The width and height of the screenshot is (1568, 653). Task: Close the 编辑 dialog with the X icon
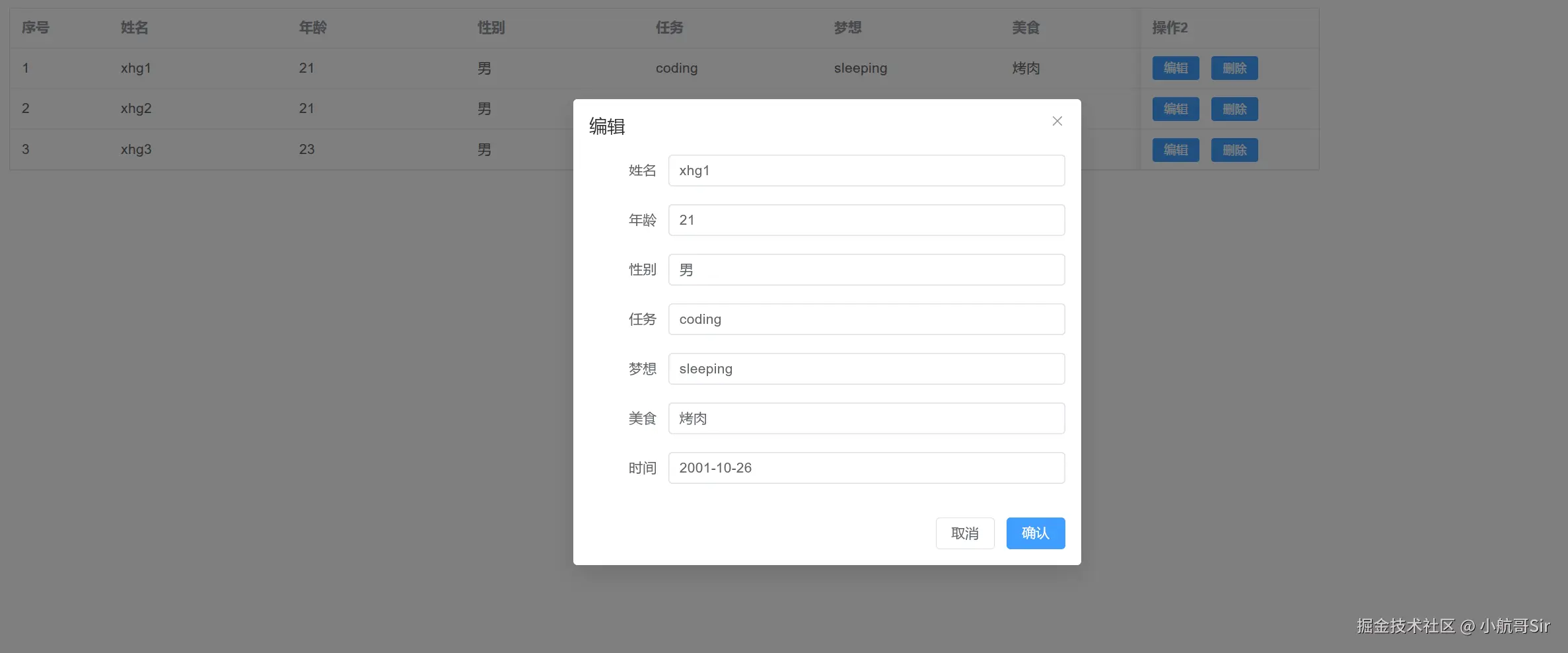coord(1057,121)
